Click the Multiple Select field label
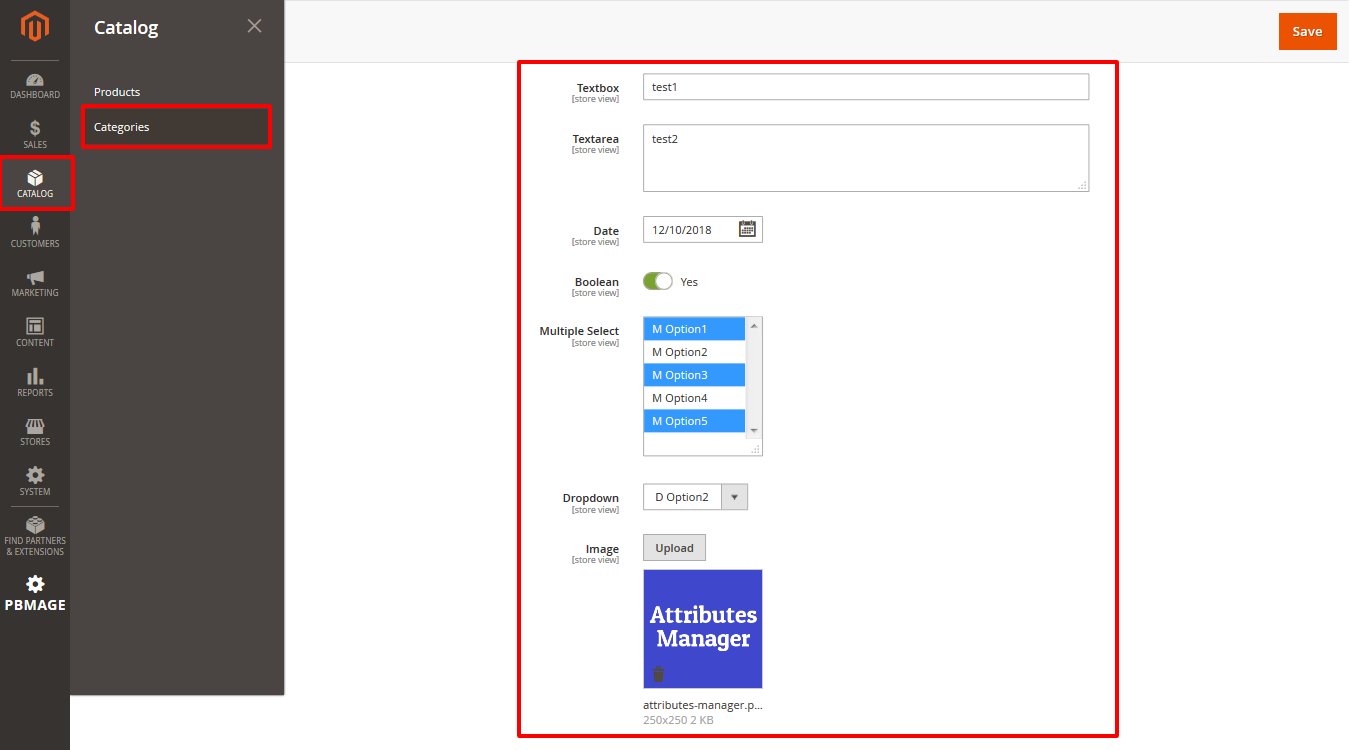 tap(579, 331)
